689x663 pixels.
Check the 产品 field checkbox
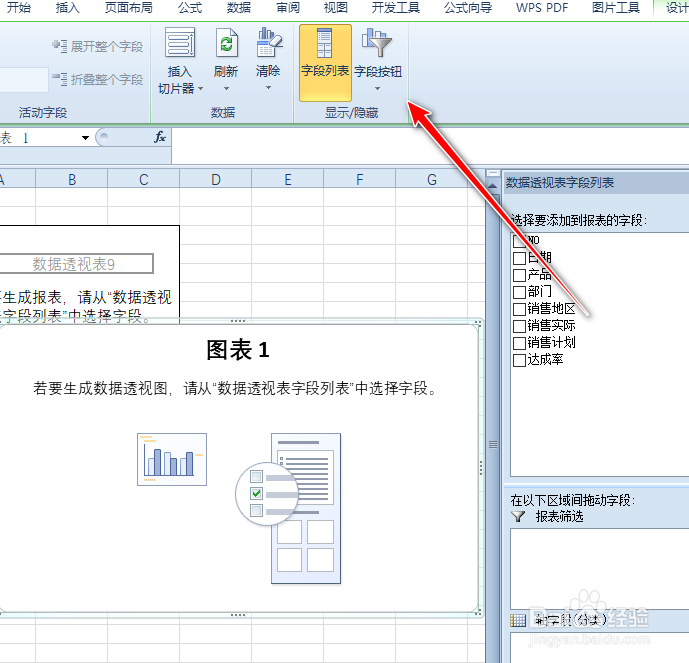pos(519,275)
